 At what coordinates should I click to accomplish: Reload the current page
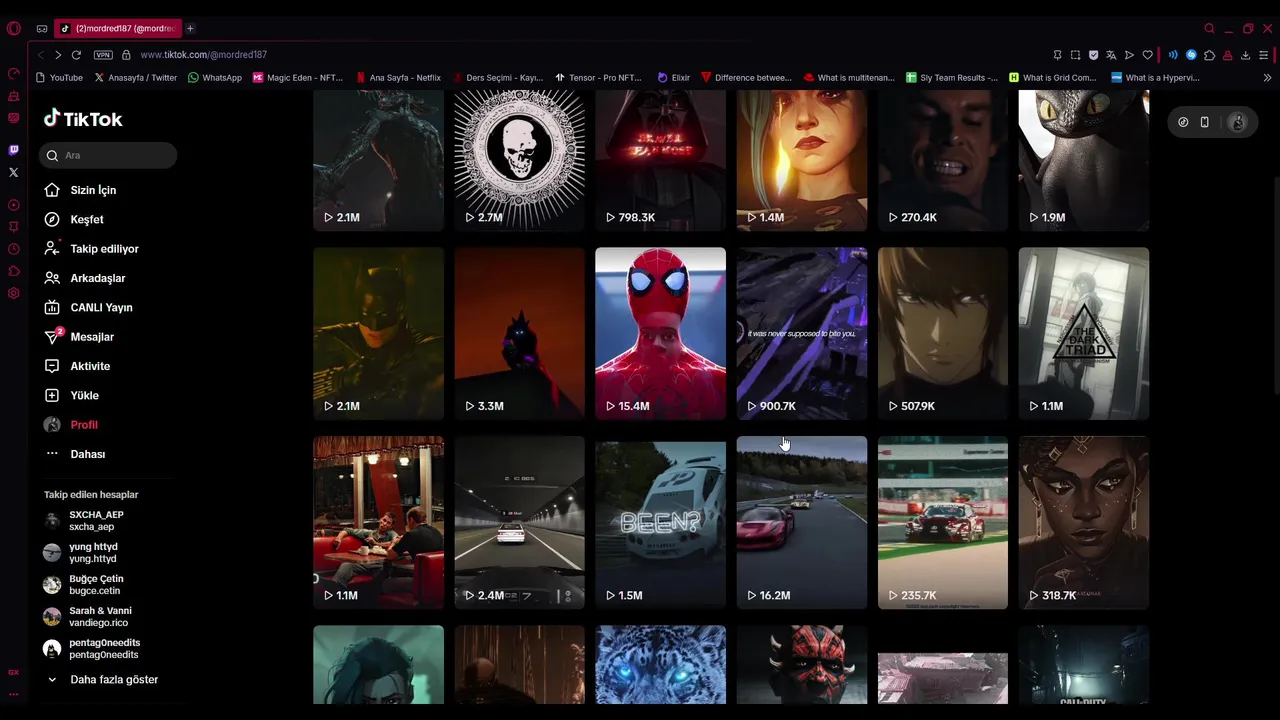[76, 55]
